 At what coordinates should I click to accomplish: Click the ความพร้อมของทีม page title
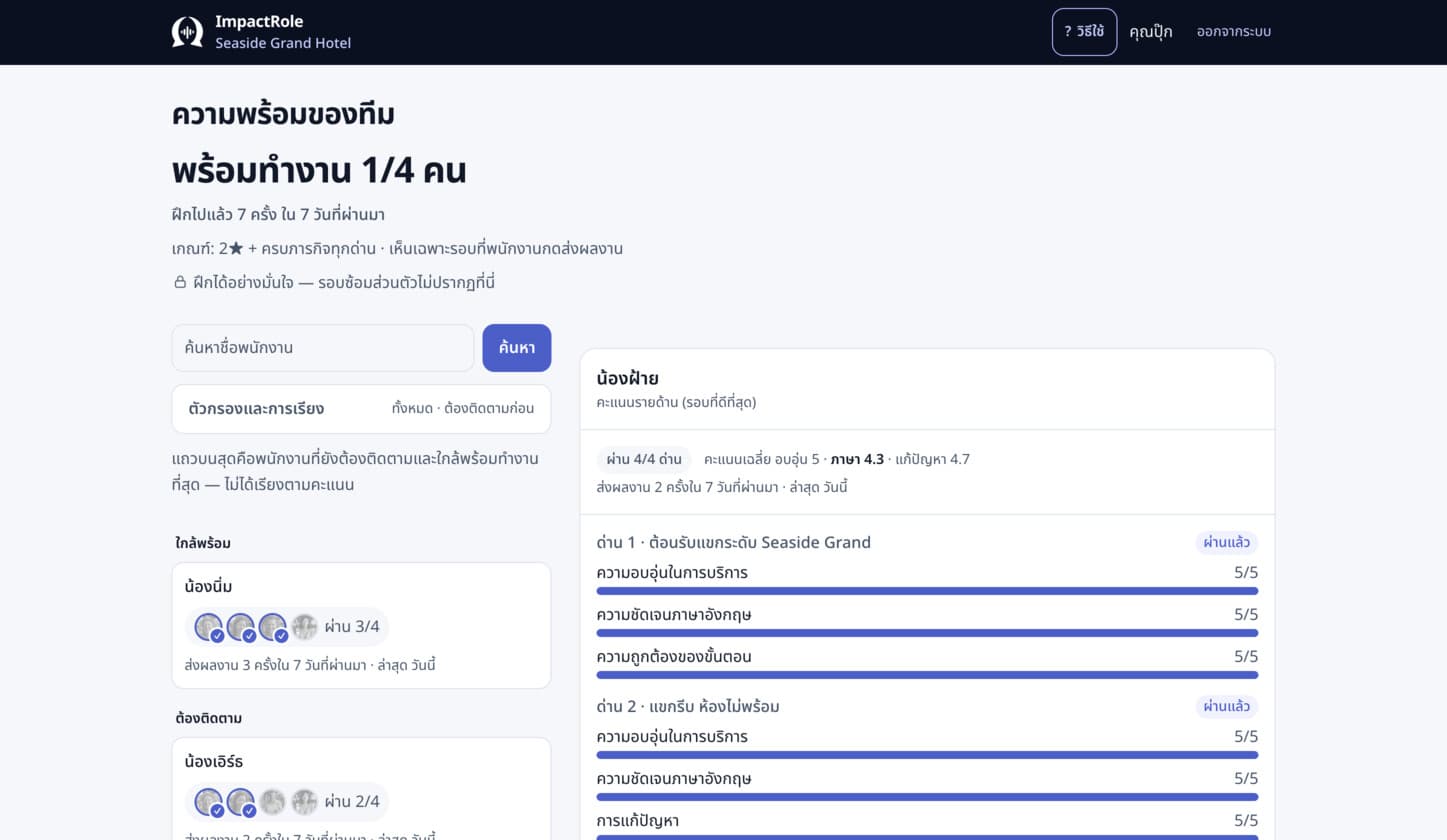tap(283, 115)
